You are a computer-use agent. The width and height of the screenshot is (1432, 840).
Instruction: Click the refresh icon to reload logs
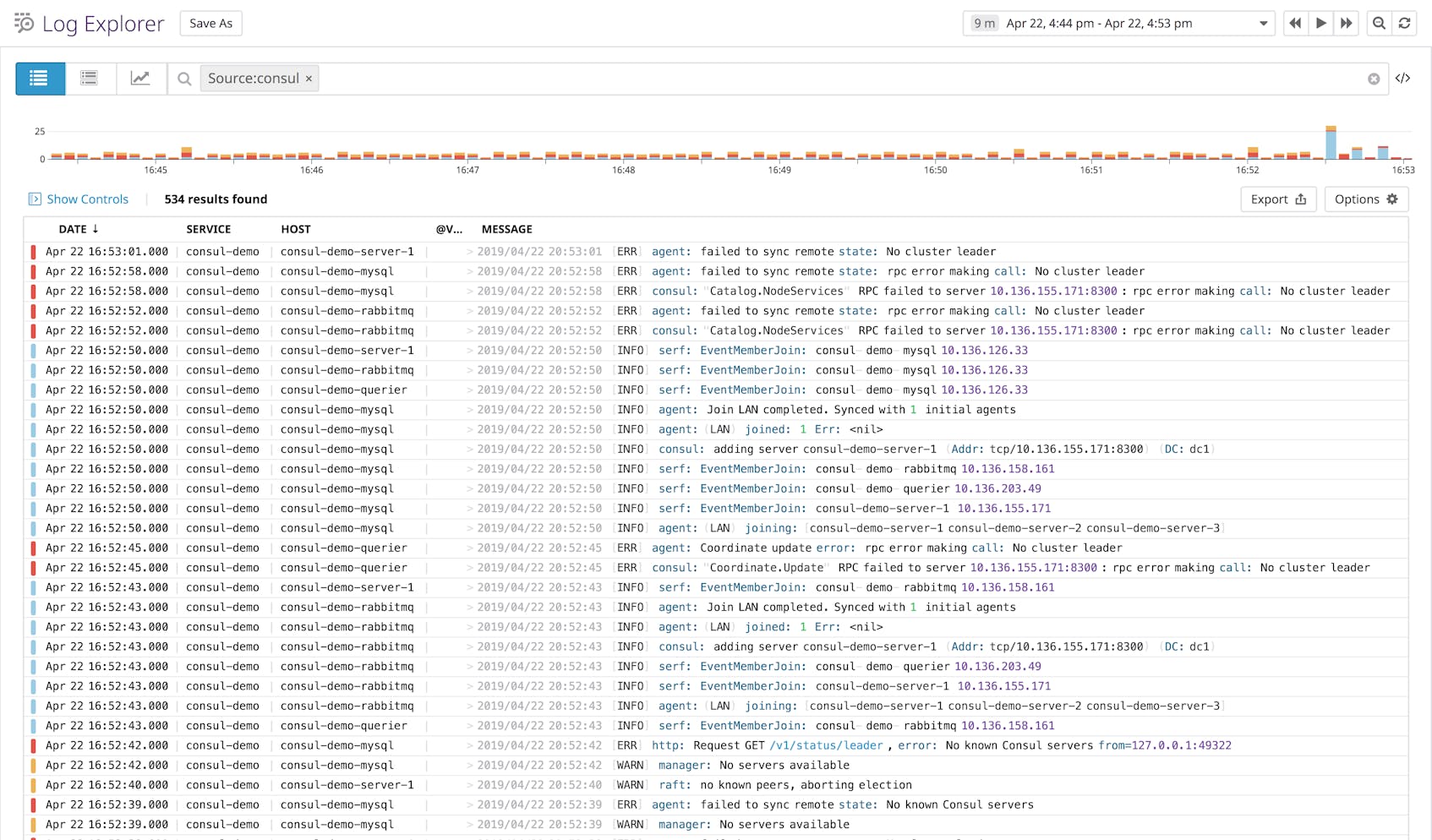tap(1404, 23)
